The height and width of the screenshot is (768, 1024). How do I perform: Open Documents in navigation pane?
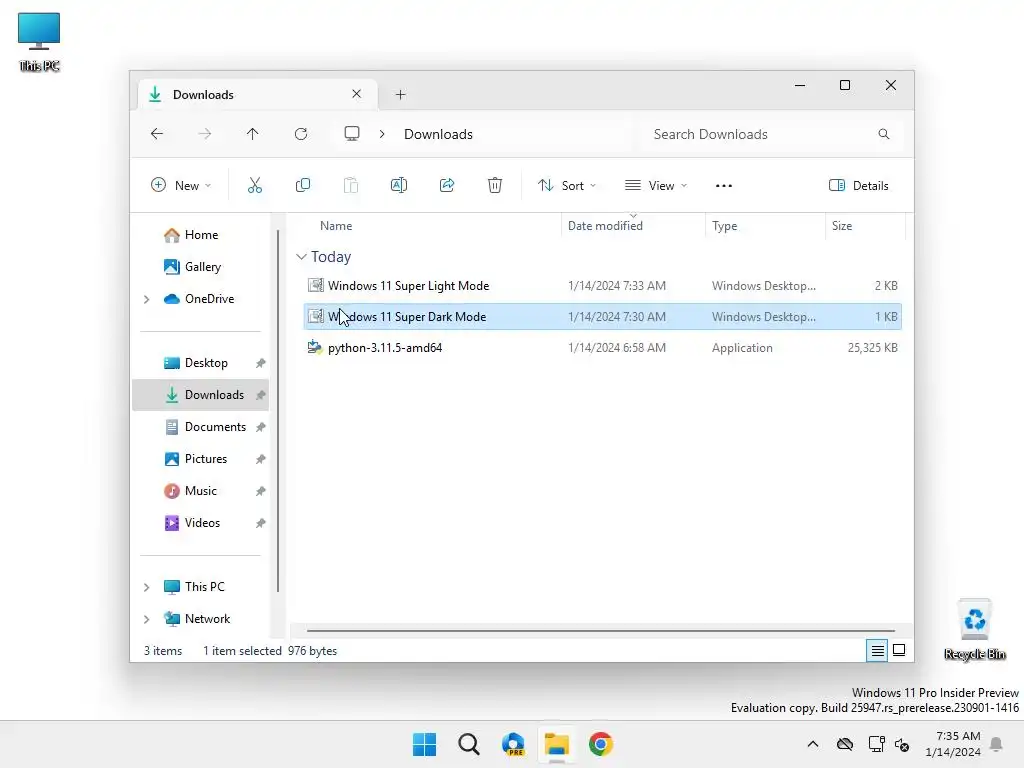(x=215, y=426)
